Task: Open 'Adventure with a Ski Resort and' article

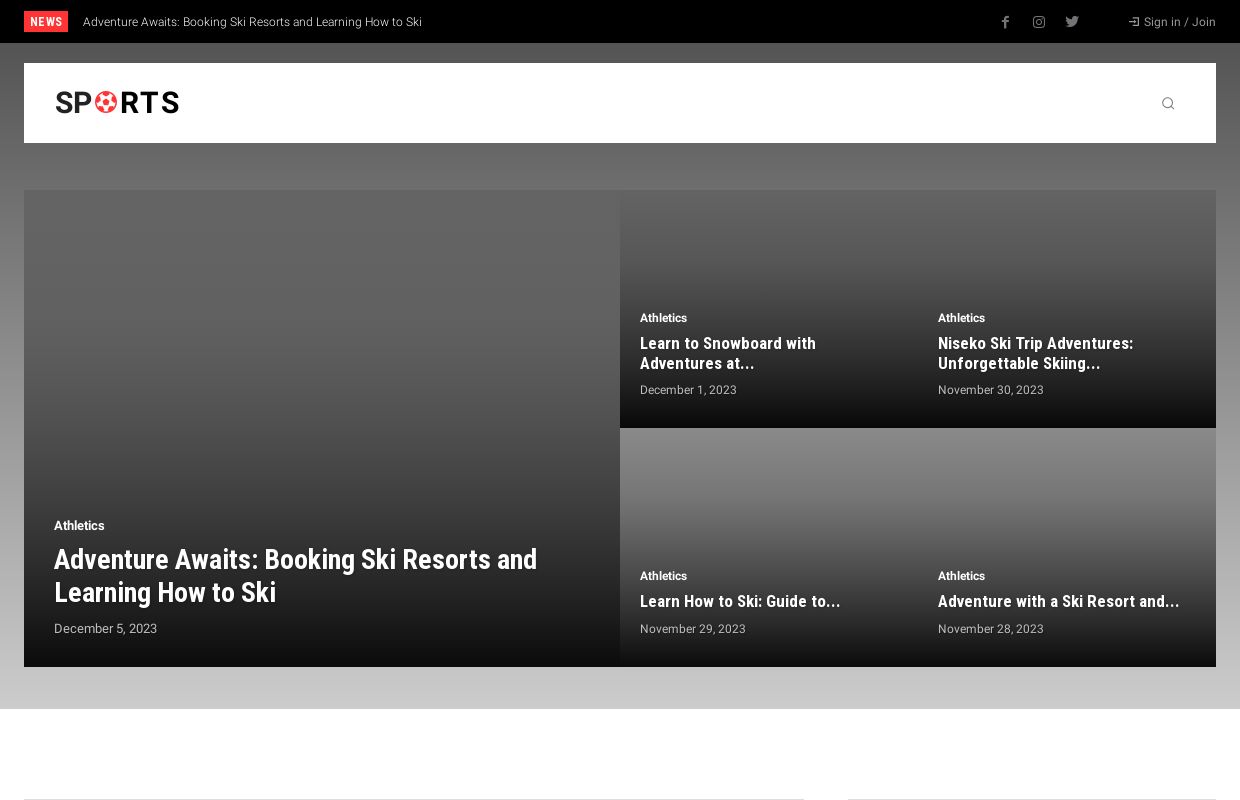Action: click(x=1058, y=601)
